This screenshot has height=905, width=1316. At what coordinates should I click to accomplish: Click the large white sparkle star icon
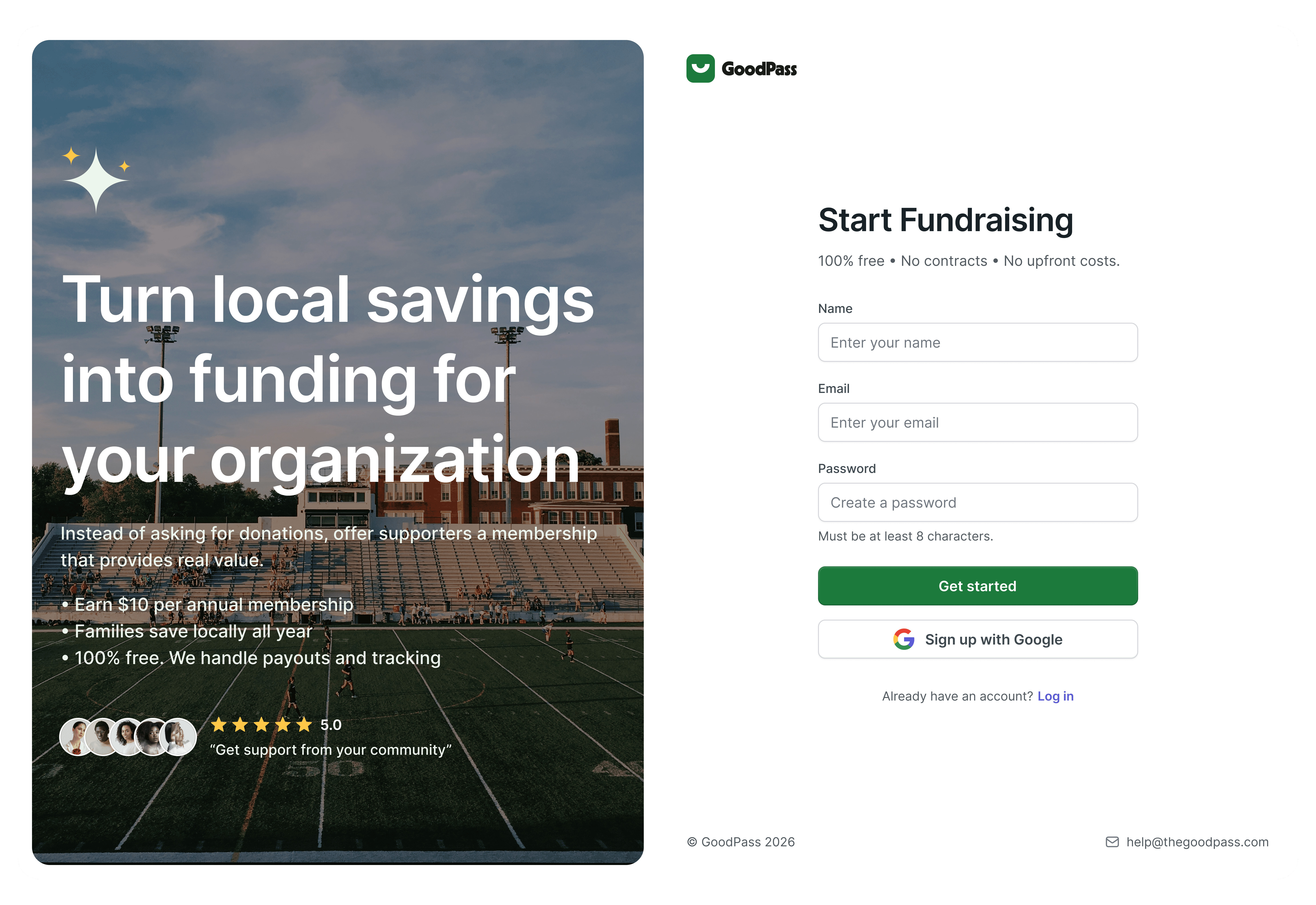[x=96, y=180]
